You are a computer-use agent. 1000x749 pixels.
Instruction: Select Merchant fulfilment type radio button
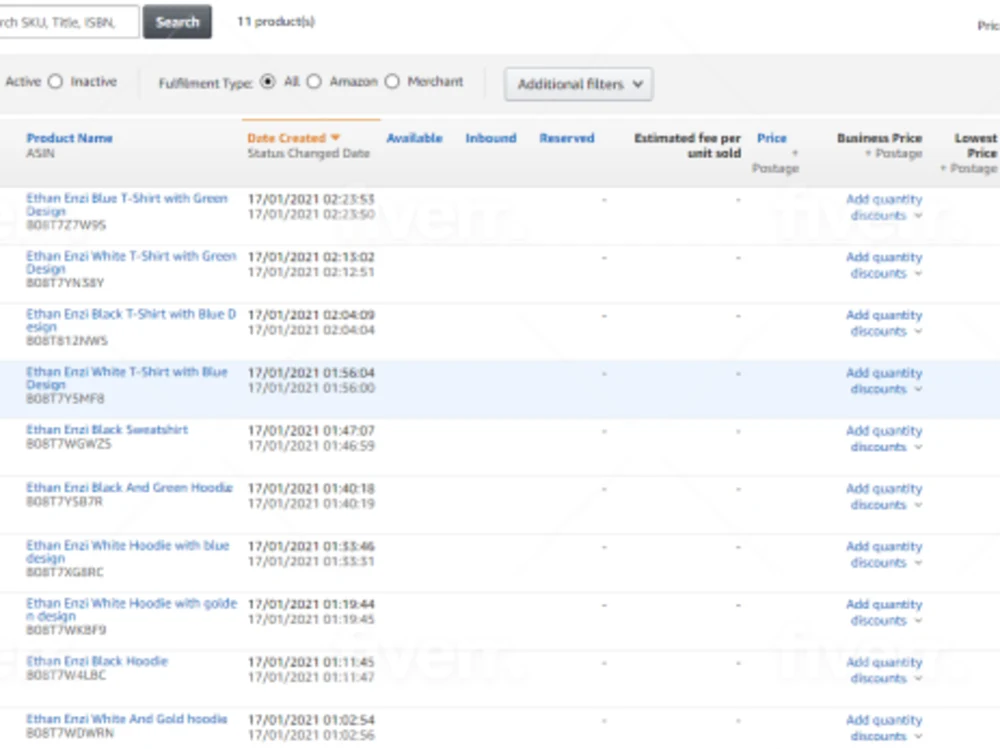pyautogui.click(x=392, y=82)
